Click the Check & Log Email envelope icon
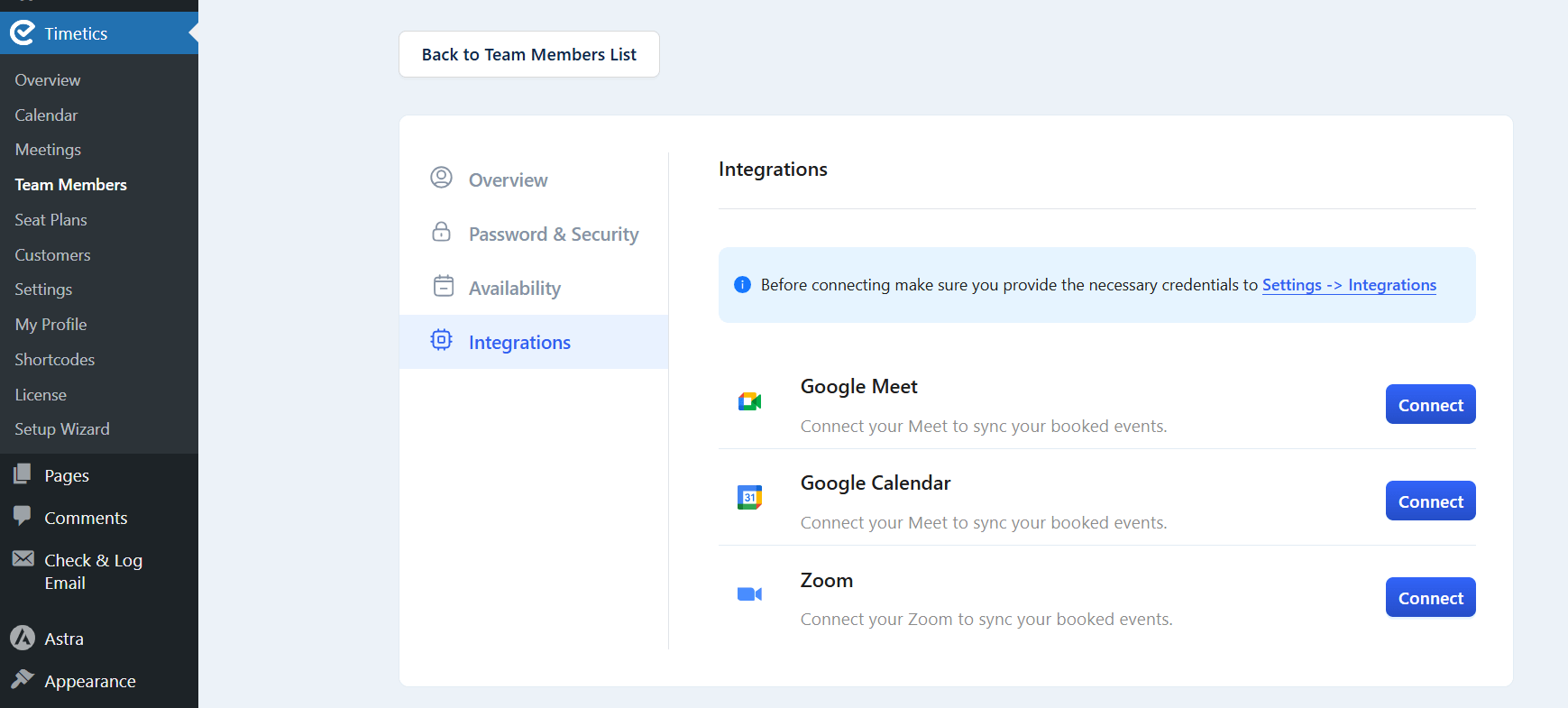 pos(23,558)
